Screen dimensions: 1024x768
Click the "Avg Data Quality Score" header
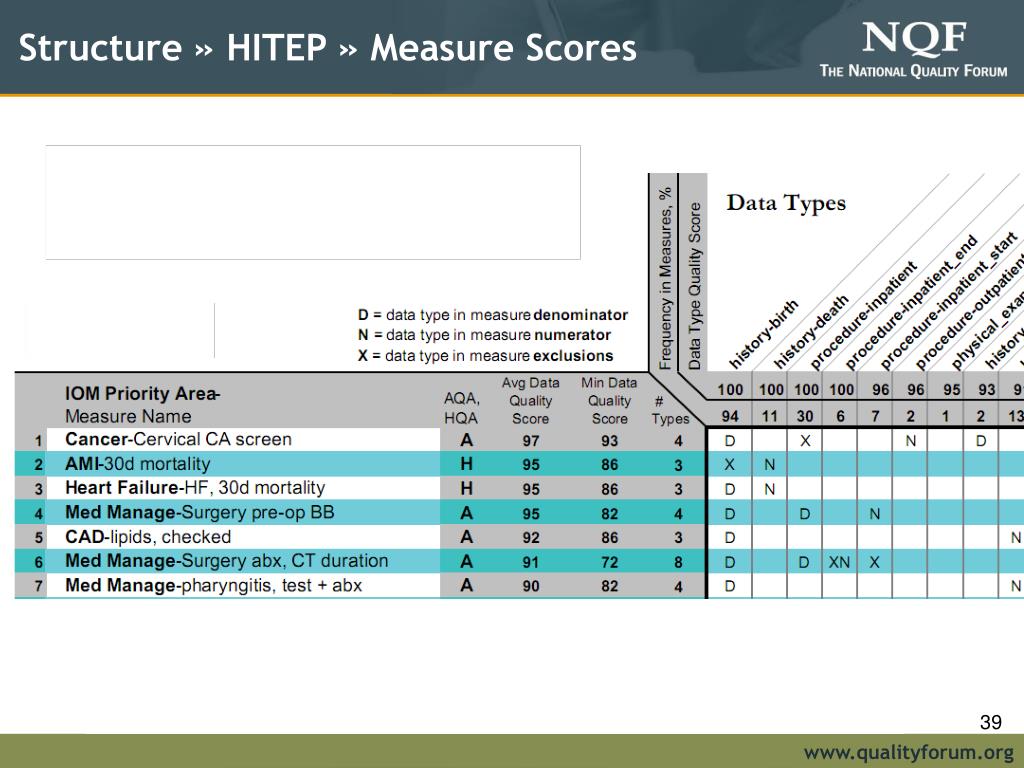click(530, 401)
